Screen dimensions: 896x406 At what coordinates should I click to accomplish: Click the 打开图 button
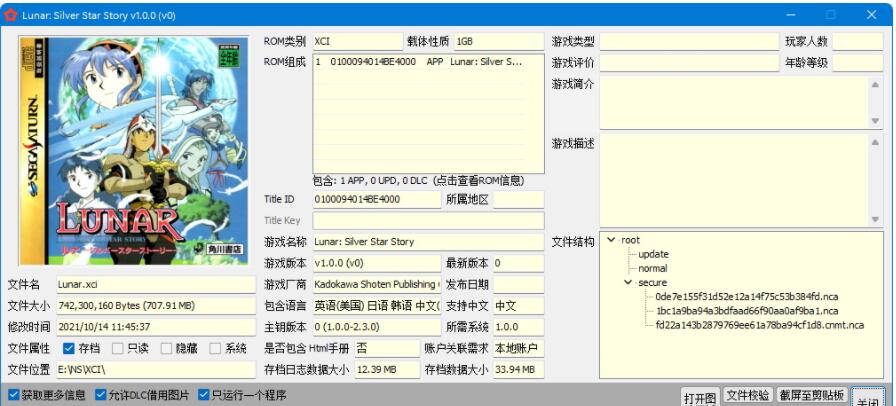point(700,397)
